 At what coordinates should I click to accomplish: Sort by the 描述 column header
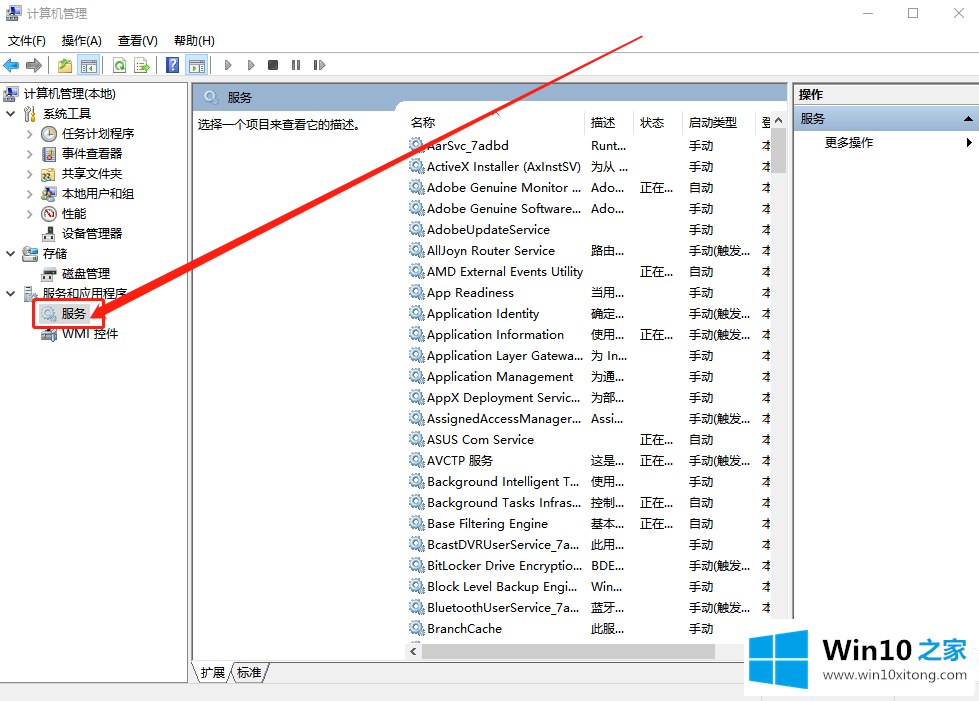[603, 122]
